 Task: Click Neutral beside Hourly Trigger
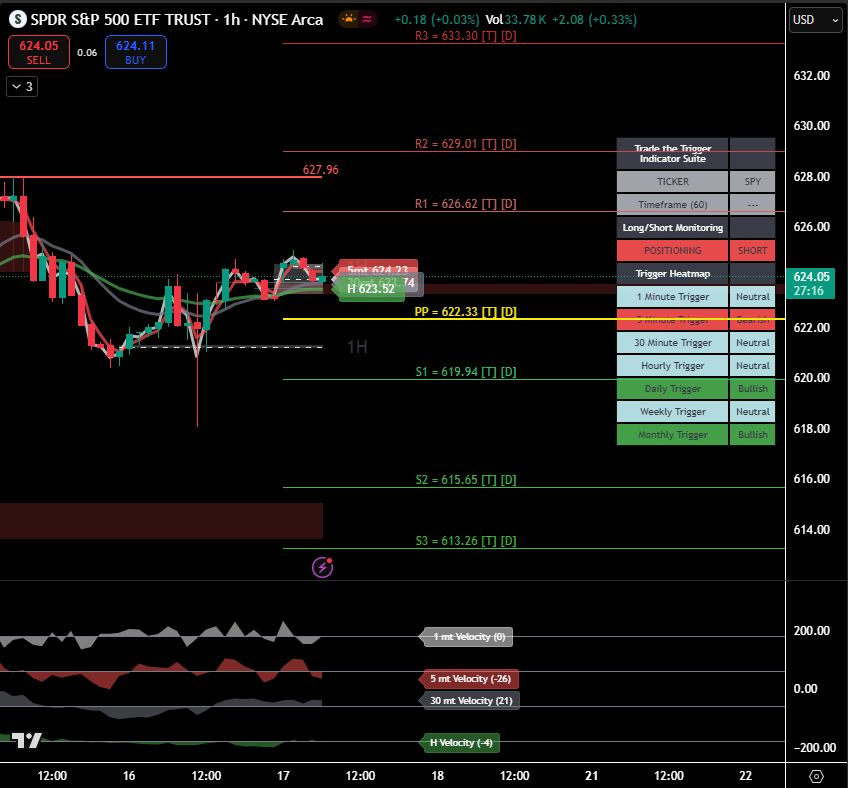[752, 366]
